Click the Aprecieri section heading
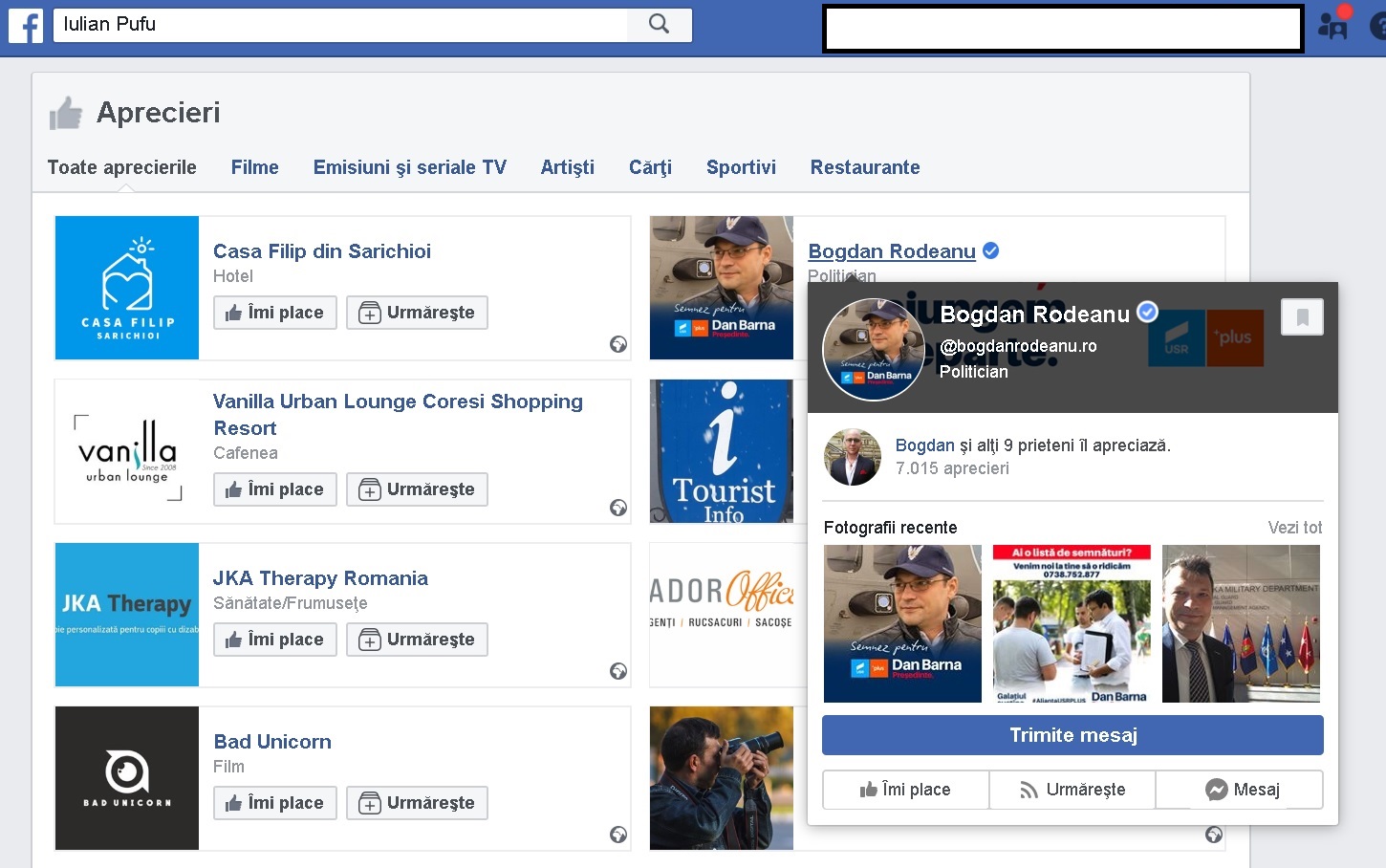This screenshot has height=868, width=1386. (x=158, y=113)
